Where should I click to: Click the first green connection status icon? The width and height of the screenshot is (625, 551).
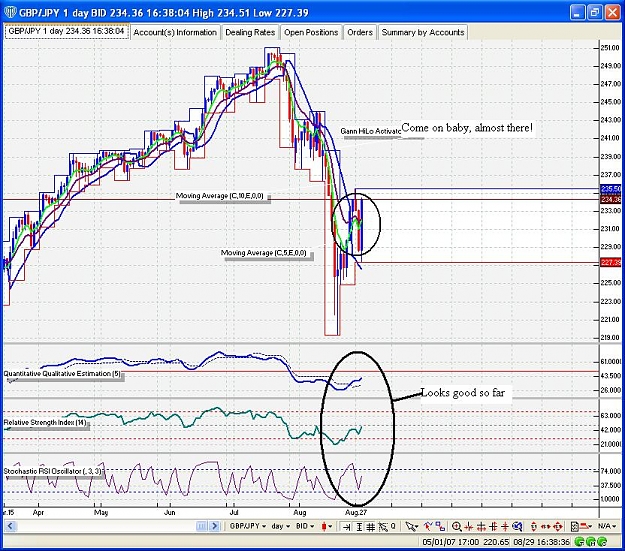tap(580, 542)
